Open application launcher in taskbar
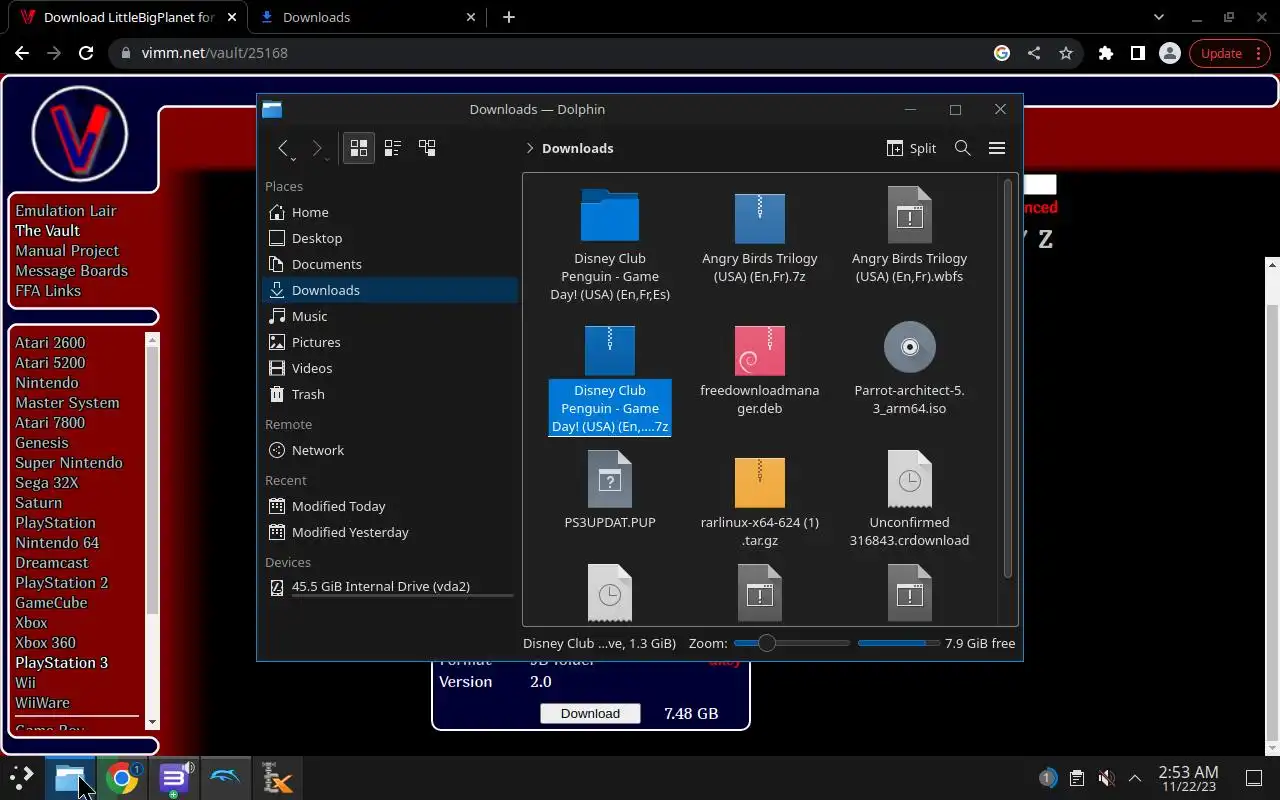This screenshot has height=800, width=1280. [x=21, y=778]
